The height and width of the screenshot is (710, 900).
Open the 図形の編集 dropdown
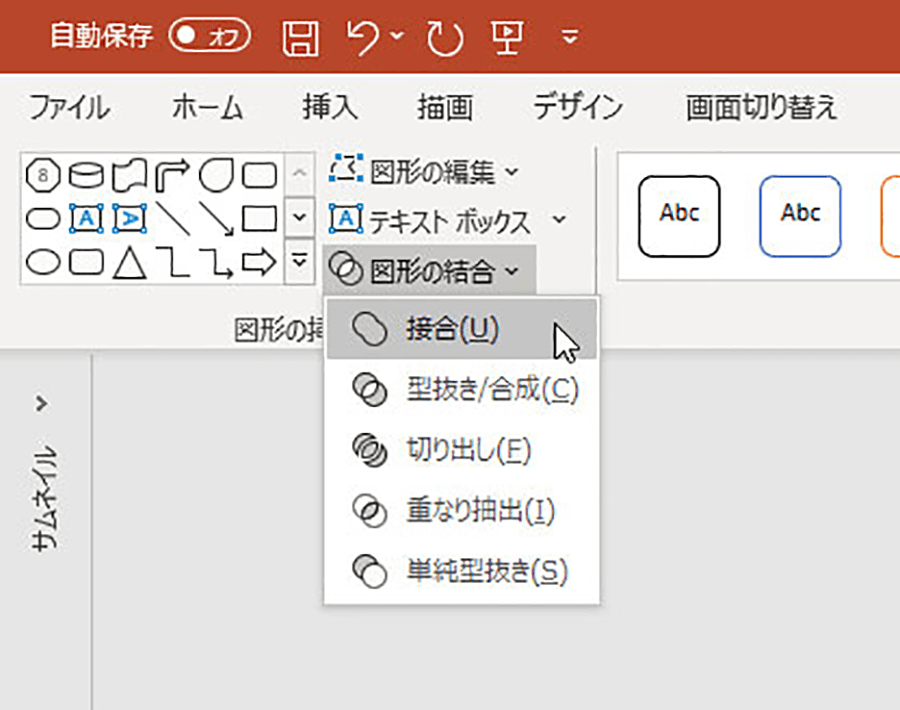point(424,172)
